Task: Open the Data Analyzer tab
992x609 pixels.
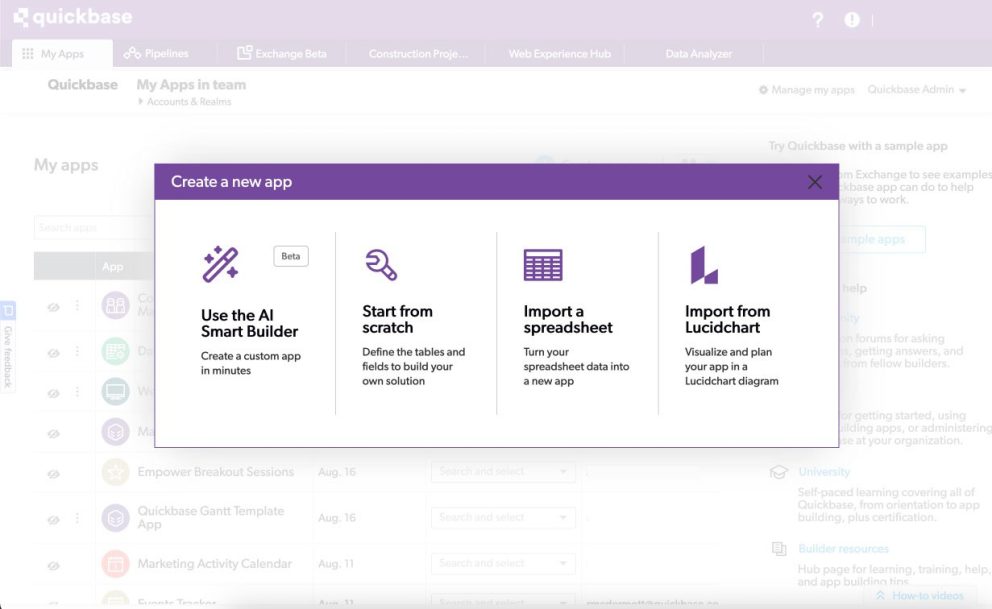Action: tap(697, 53)
